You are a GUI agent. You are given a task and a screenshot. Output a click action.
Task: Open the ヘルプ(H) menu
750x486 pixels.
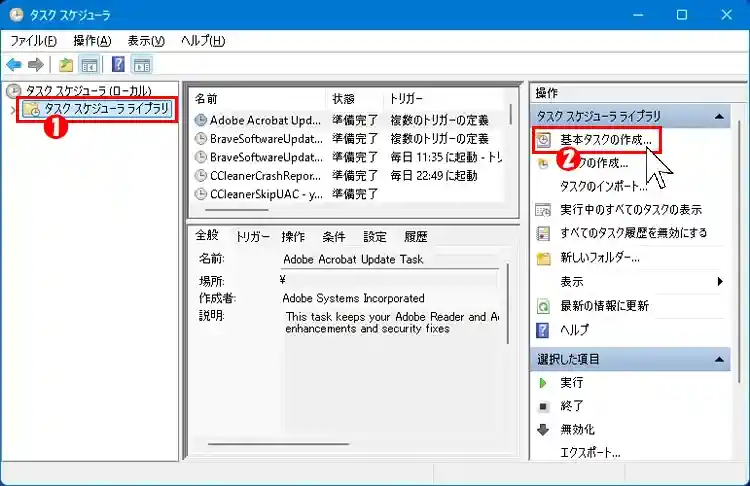[203, 41]
